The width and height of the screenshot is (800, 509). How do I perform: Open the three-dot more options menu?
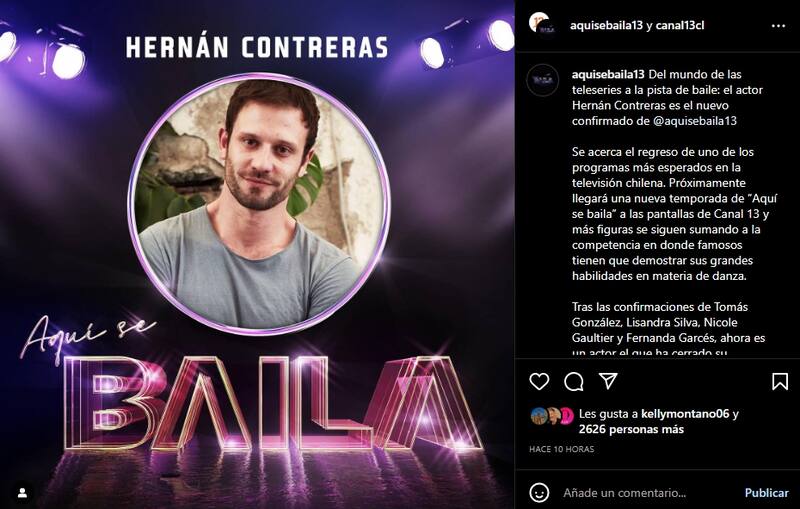click(x=778, y=26)
